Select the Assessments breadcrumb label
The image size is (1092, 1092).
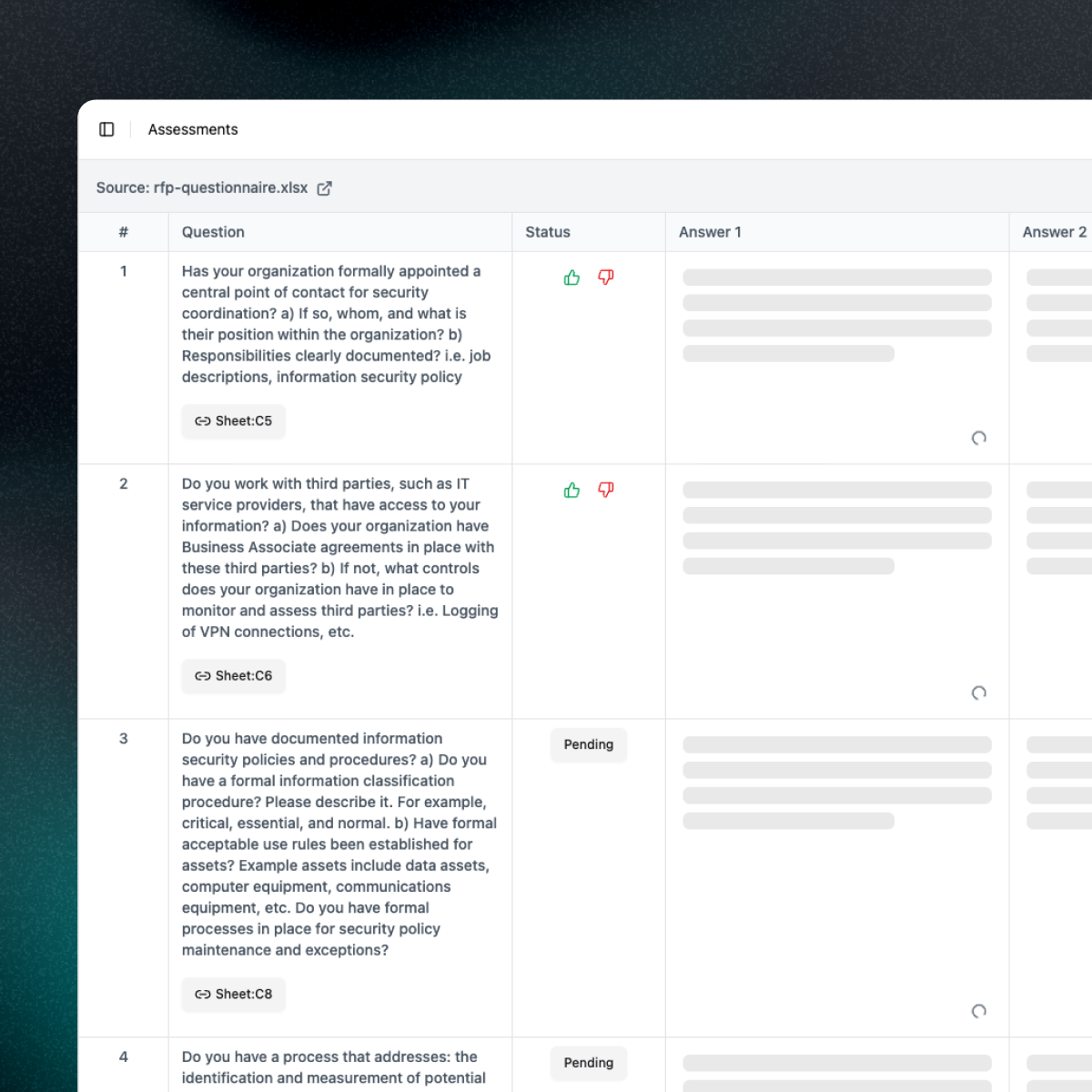pos(192,129)
